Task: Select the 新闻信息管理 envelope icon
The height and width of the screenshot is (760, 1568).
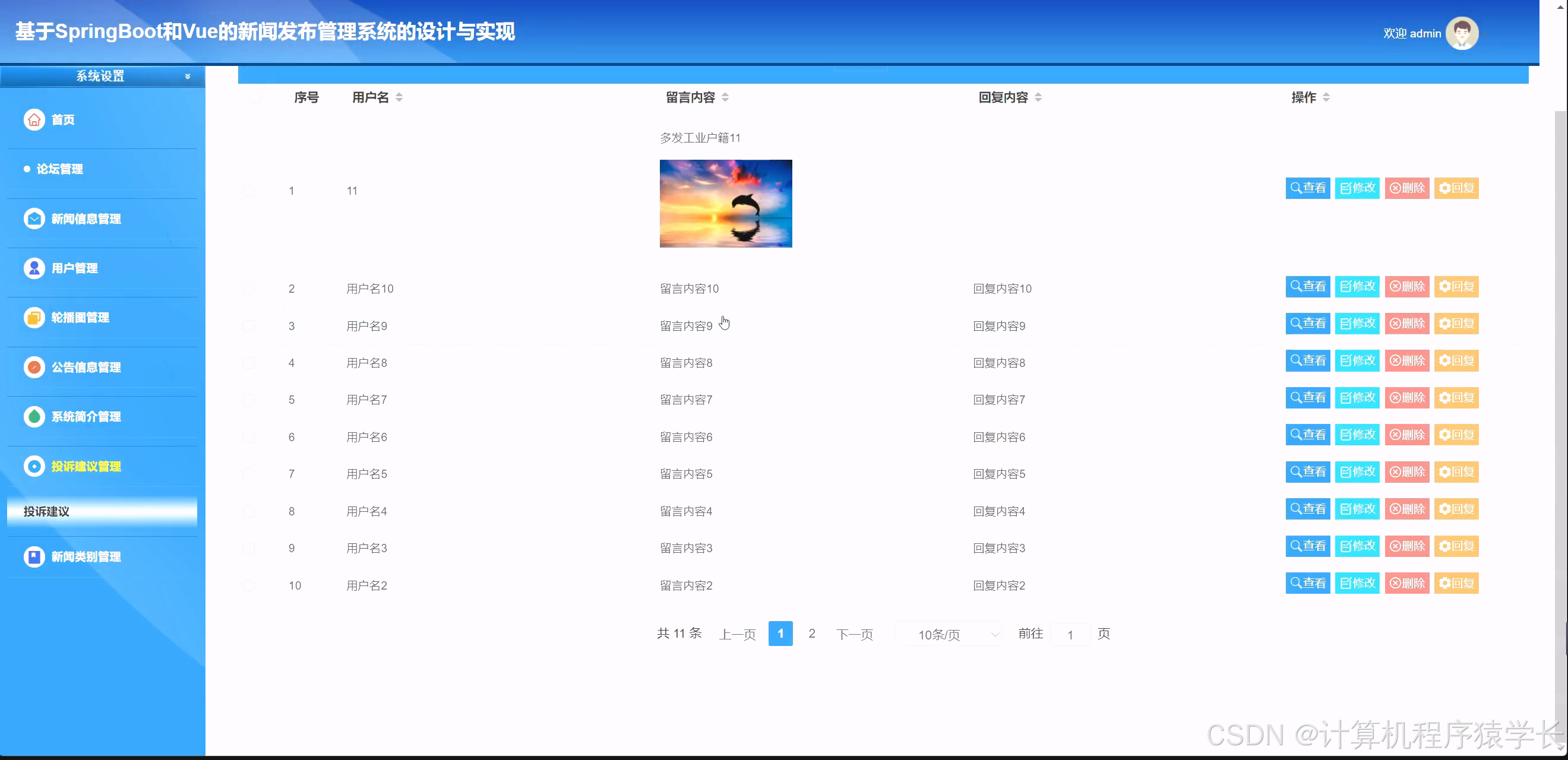Action: coord(34,218)
